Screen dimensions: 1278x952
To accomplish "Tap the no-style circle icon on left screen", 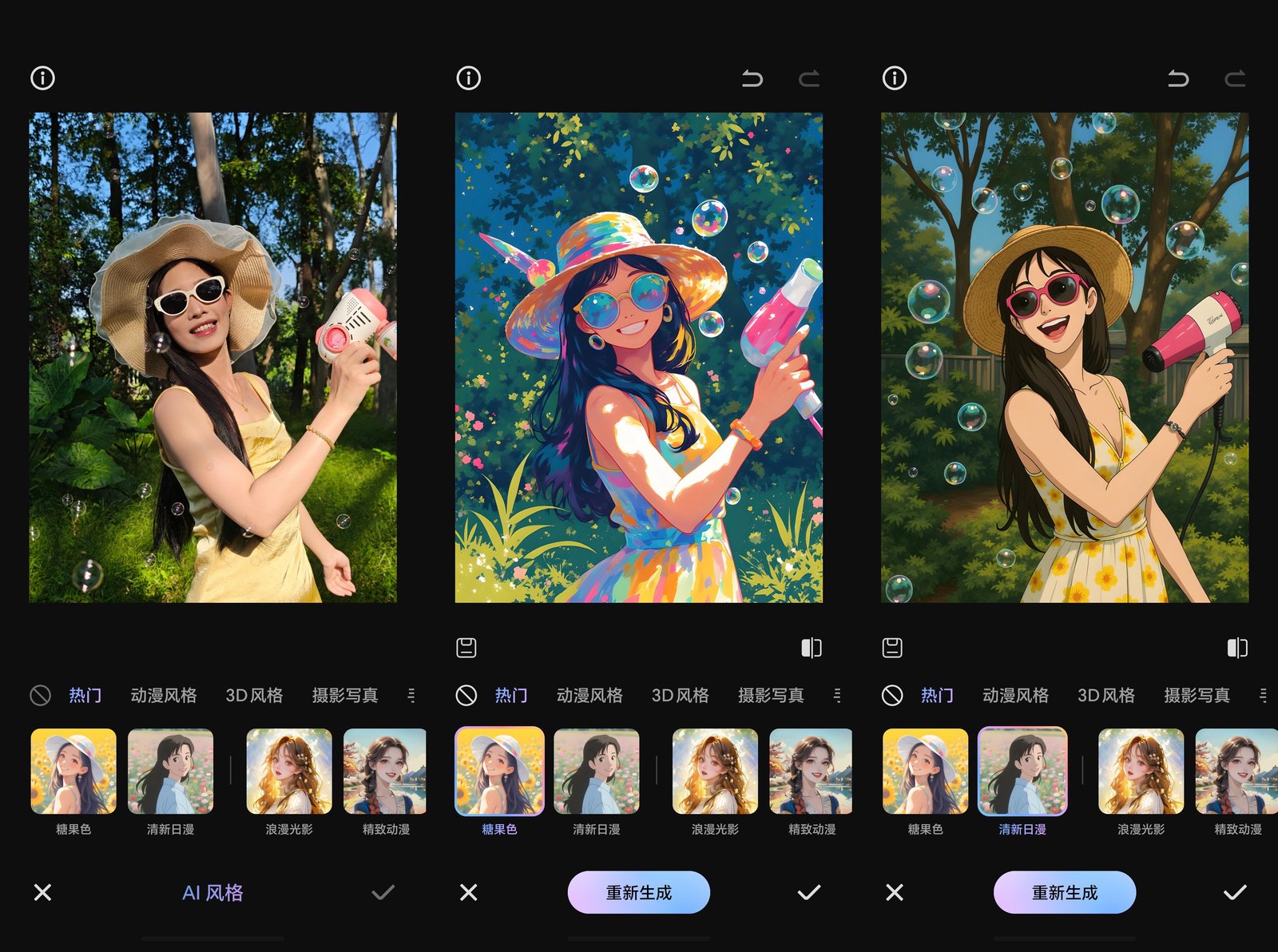I will click(x=40, y=696).
